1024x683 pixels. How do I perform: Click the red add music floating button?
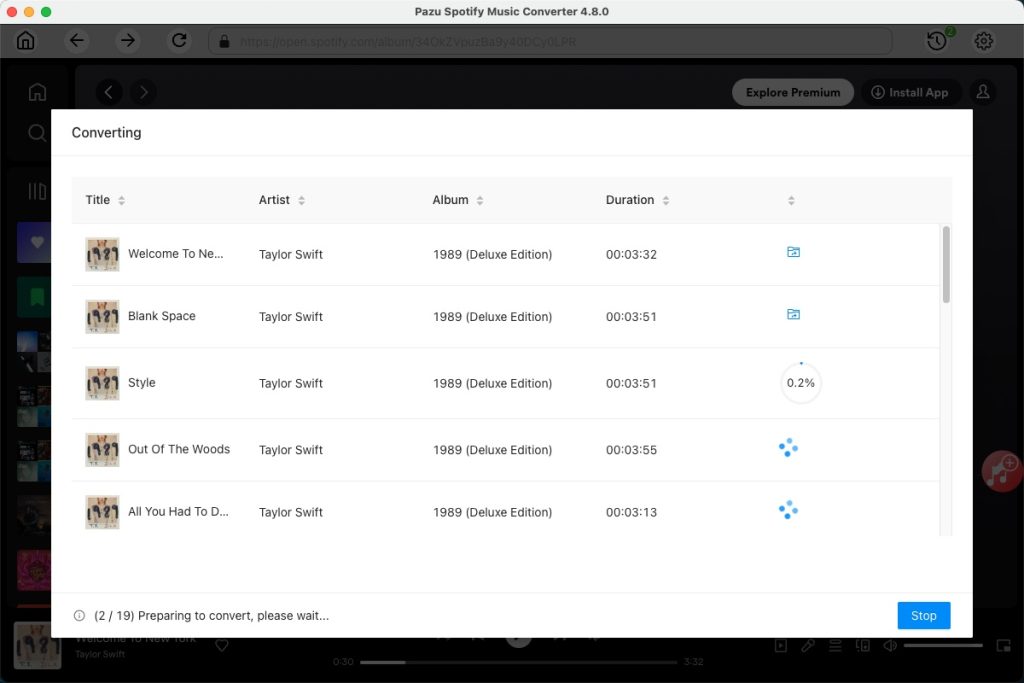(1000, 467)
